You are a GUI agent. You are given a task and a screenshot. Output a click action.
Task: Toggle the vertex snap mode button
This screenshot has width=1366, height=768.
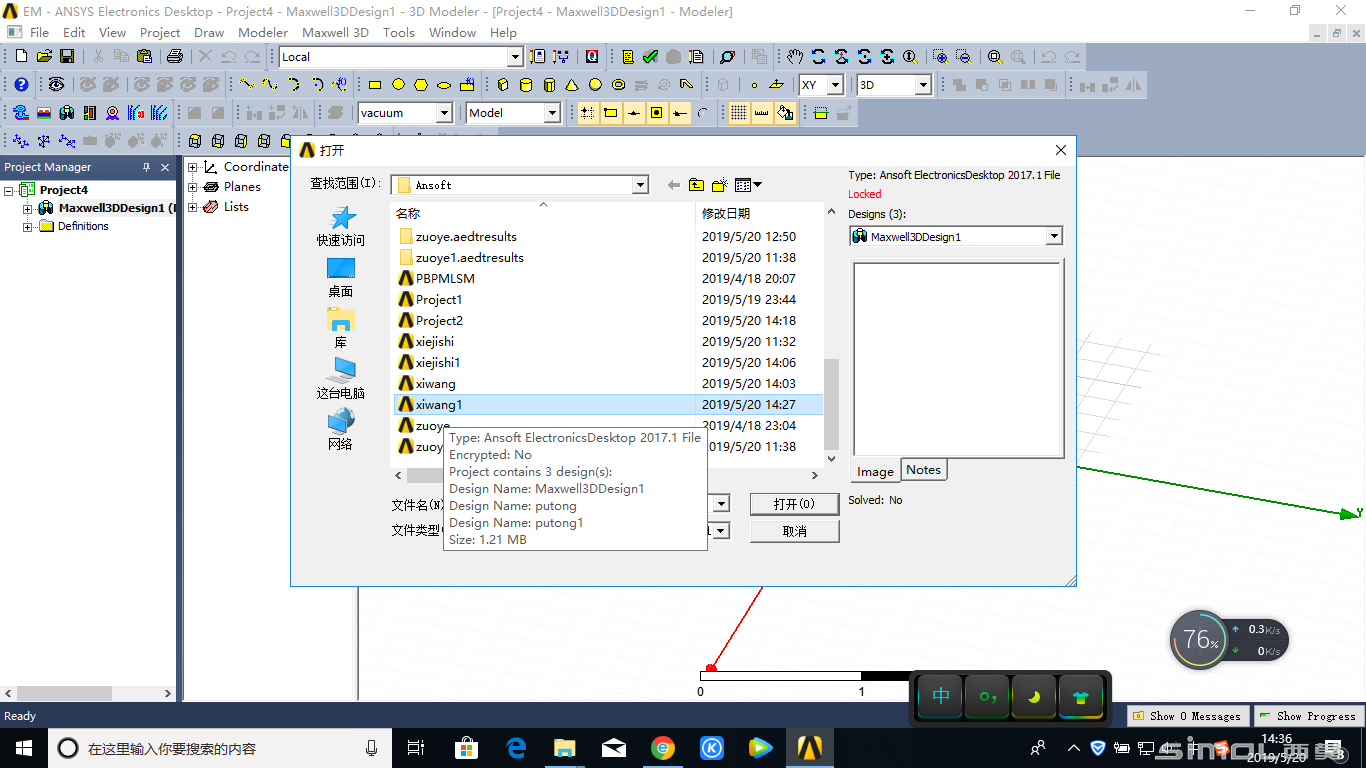click(x=610, y=113)
